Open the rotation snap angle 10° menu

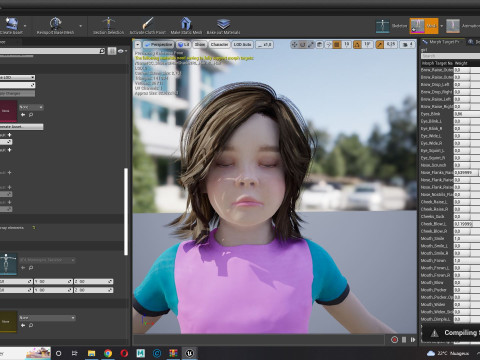tap(367, 44)
